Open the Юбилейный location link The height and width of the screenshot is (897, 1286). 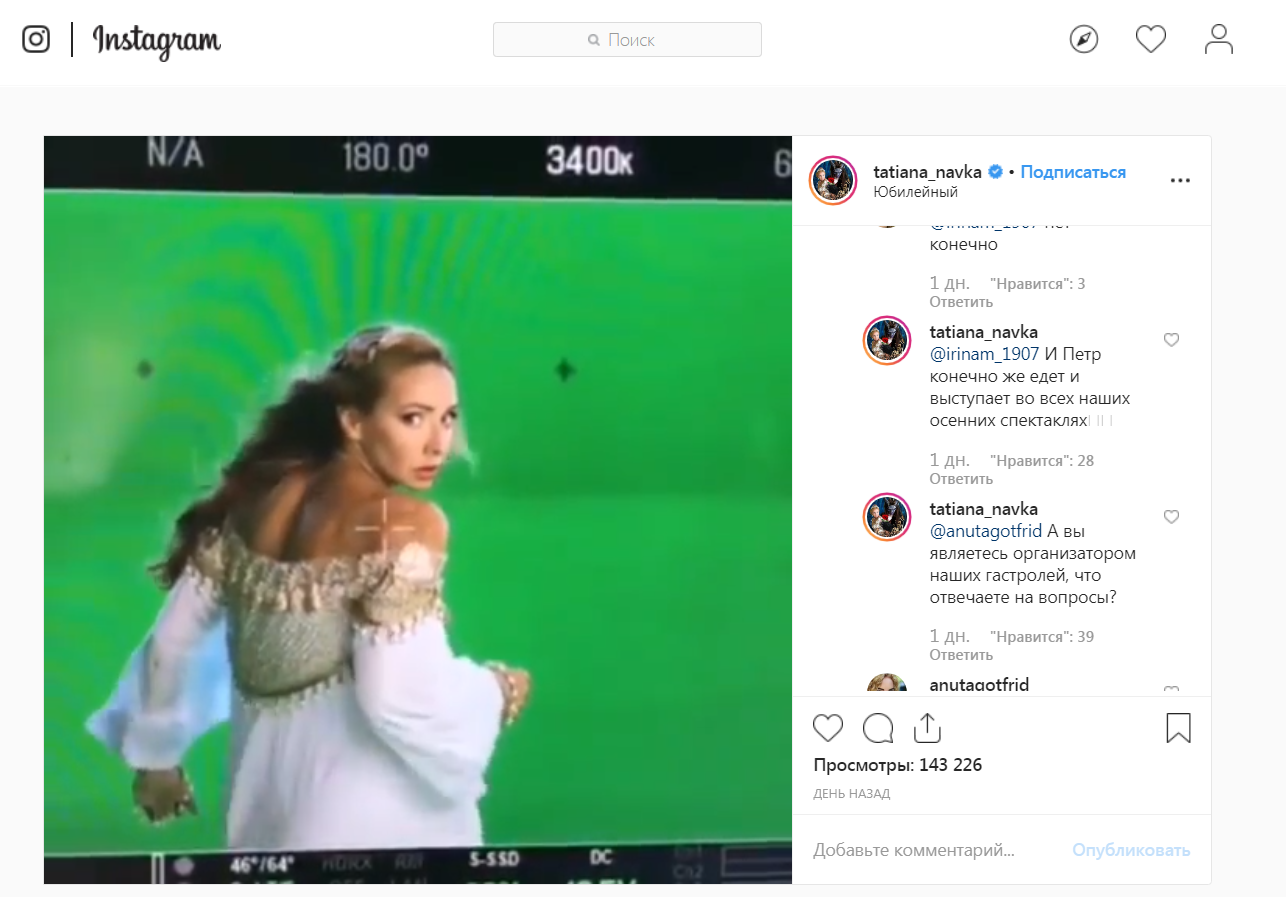pos(915,192)
